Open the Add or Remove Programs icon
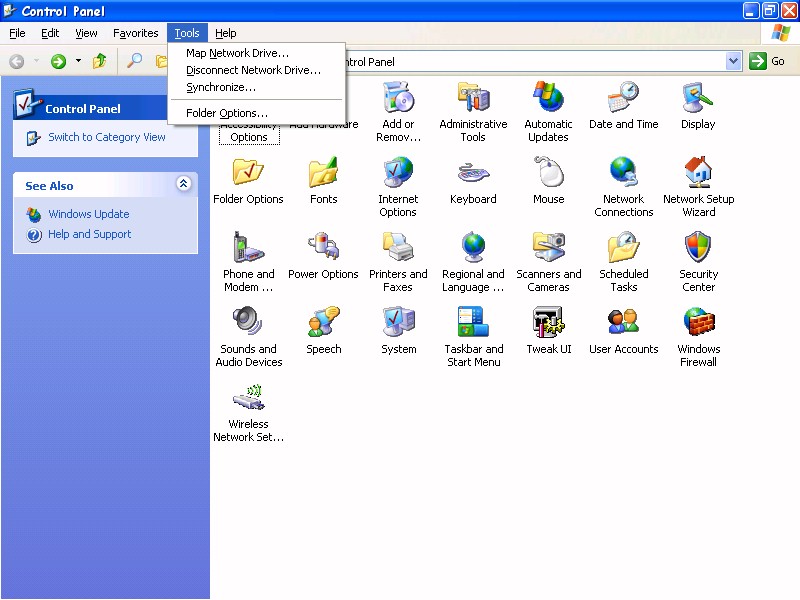 click(398, 112)
